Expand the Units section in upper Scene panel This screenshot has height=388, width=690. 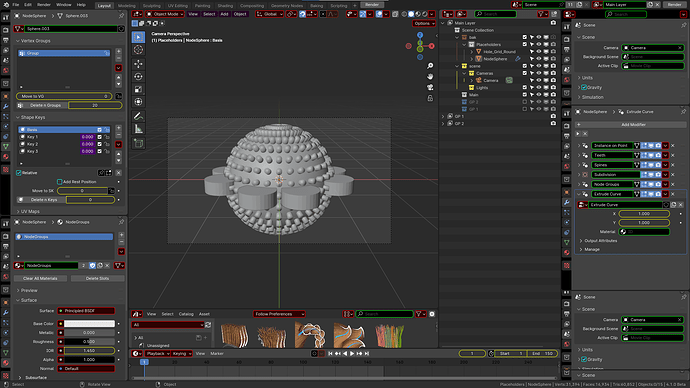point(587,78)
